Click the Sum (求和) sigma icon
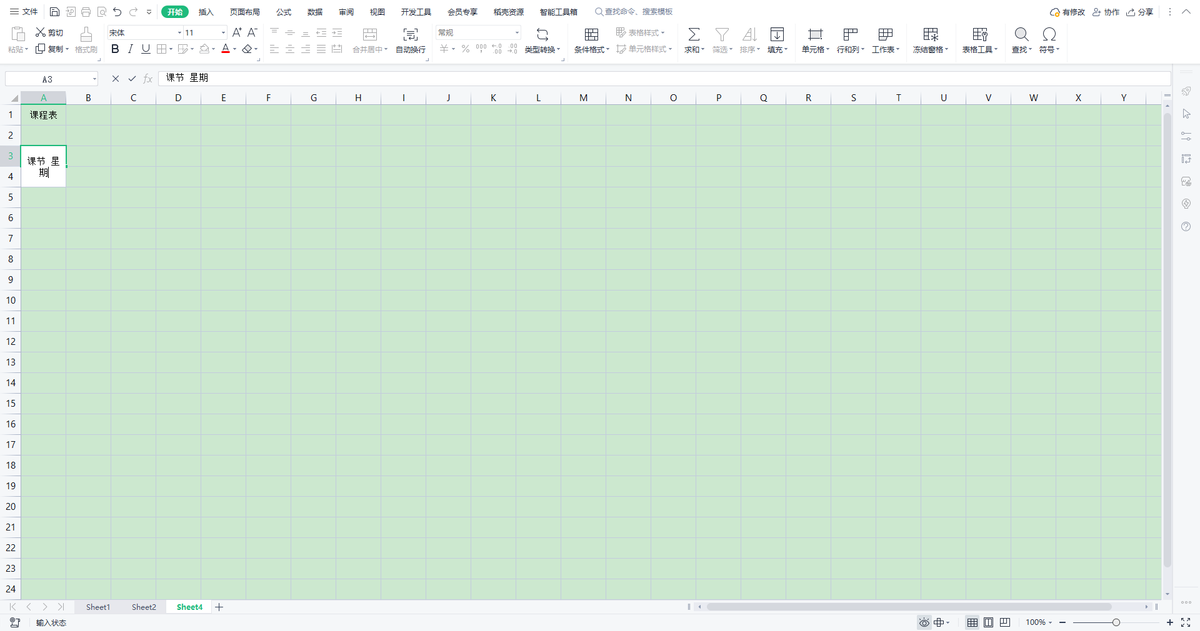Image resolution: width=1200 pixels, height=631 pixels. [x=693, y=34]
